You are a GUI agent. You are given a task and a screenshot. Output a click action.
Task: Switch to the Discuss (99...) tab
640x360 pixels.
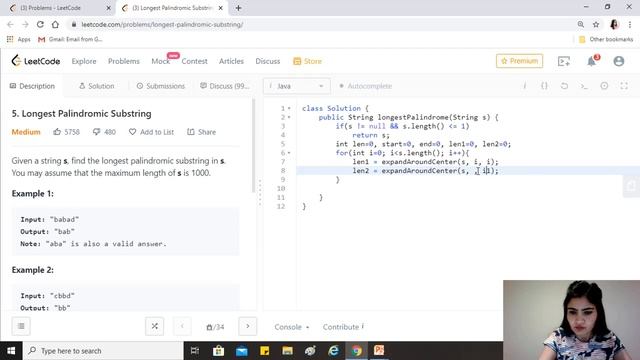[224, 86]
